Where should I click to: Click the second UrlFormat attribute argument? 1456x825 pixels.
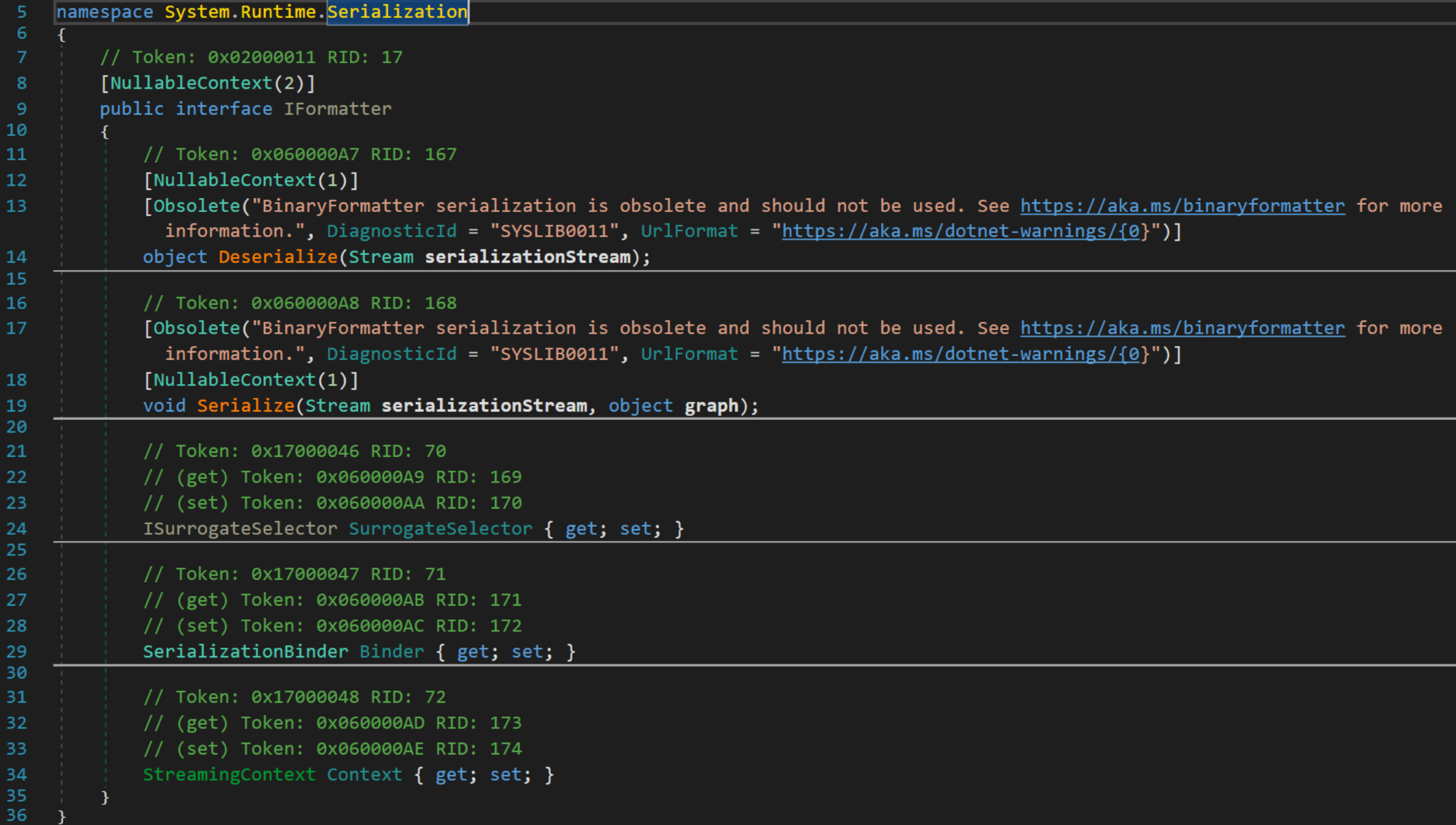pyautogui.click(x=689, y=354)
